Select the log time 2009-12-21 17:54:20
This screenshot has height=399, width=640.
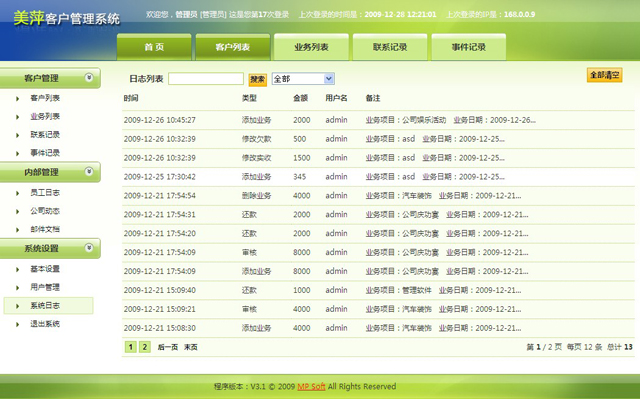point(160,233)
